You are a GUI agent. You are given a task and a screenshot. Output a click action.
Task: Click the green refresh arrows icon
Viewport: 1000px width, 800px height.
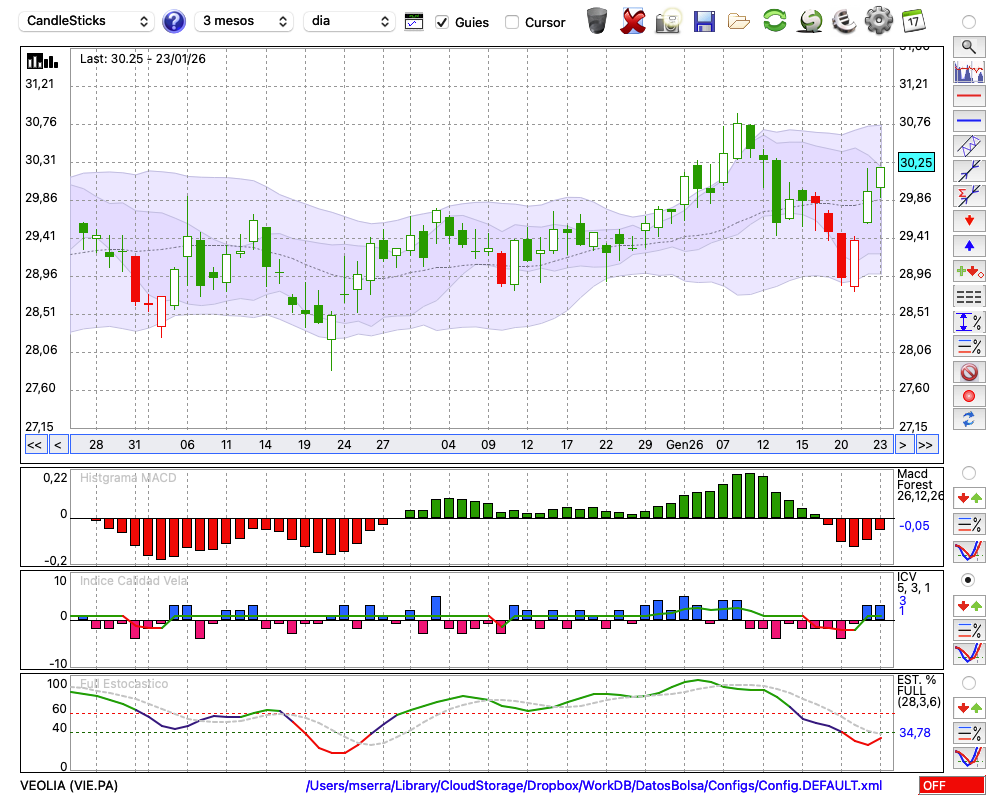coord(774,20)
